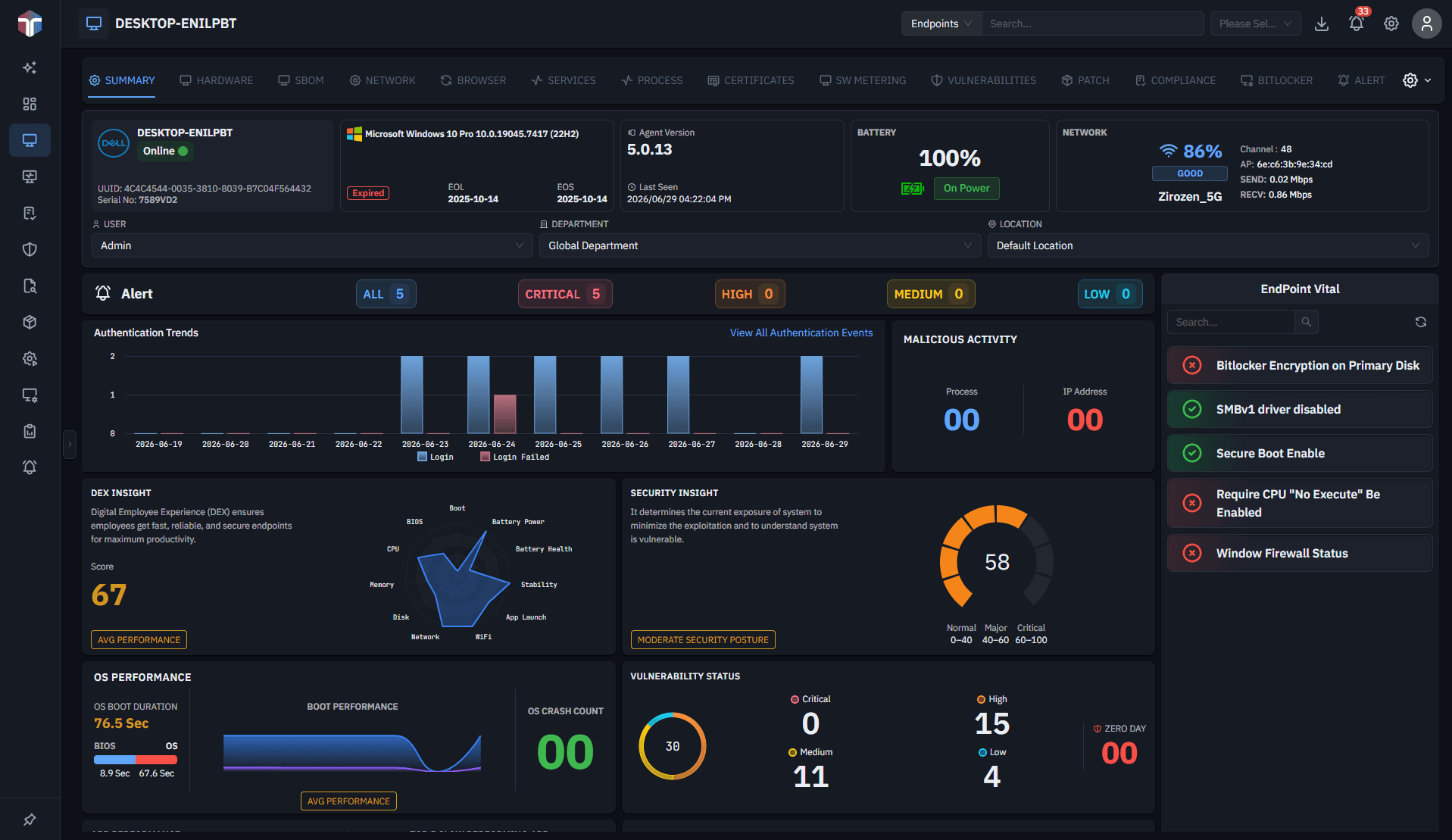Click the On Power battery button
The width and height of the screenshot is (1452, 840).
[x=966, y=188]
